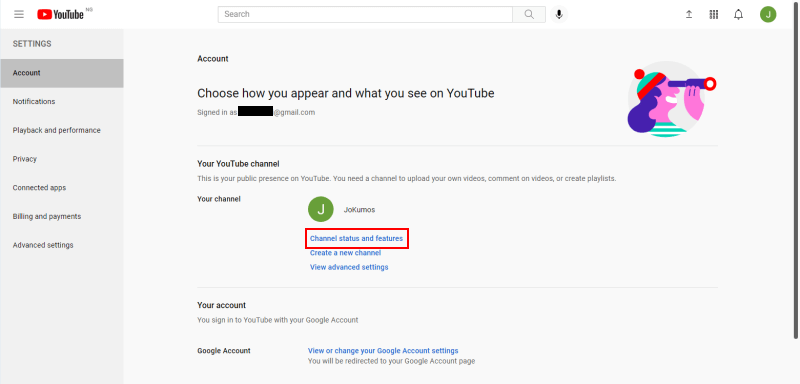This screenshot has width=800, height=384.
Task: Click the 'Your account' heading
Action: coord(221,305)
